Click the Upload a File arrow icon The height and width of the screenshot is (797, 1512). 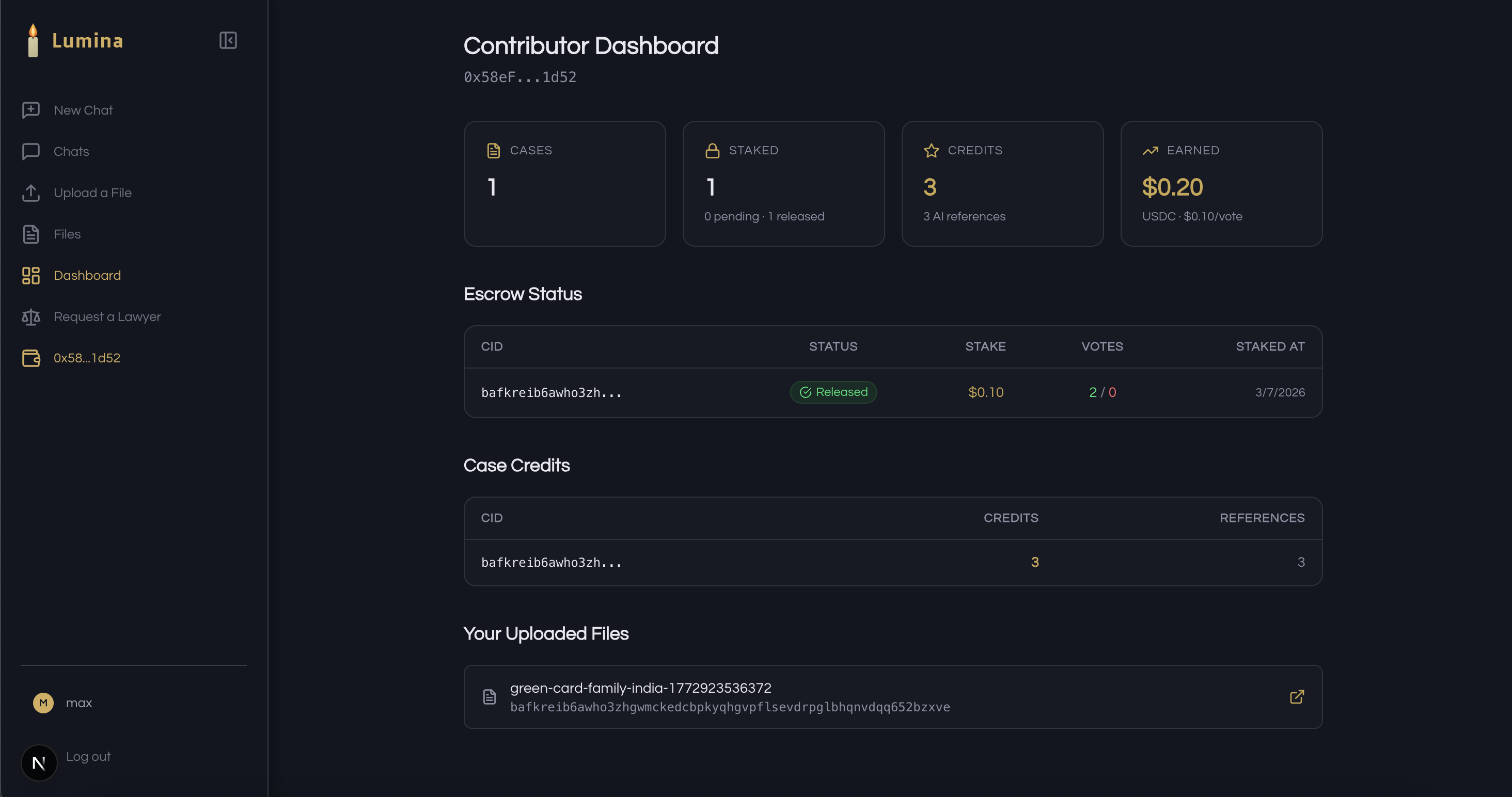[30, 193]
